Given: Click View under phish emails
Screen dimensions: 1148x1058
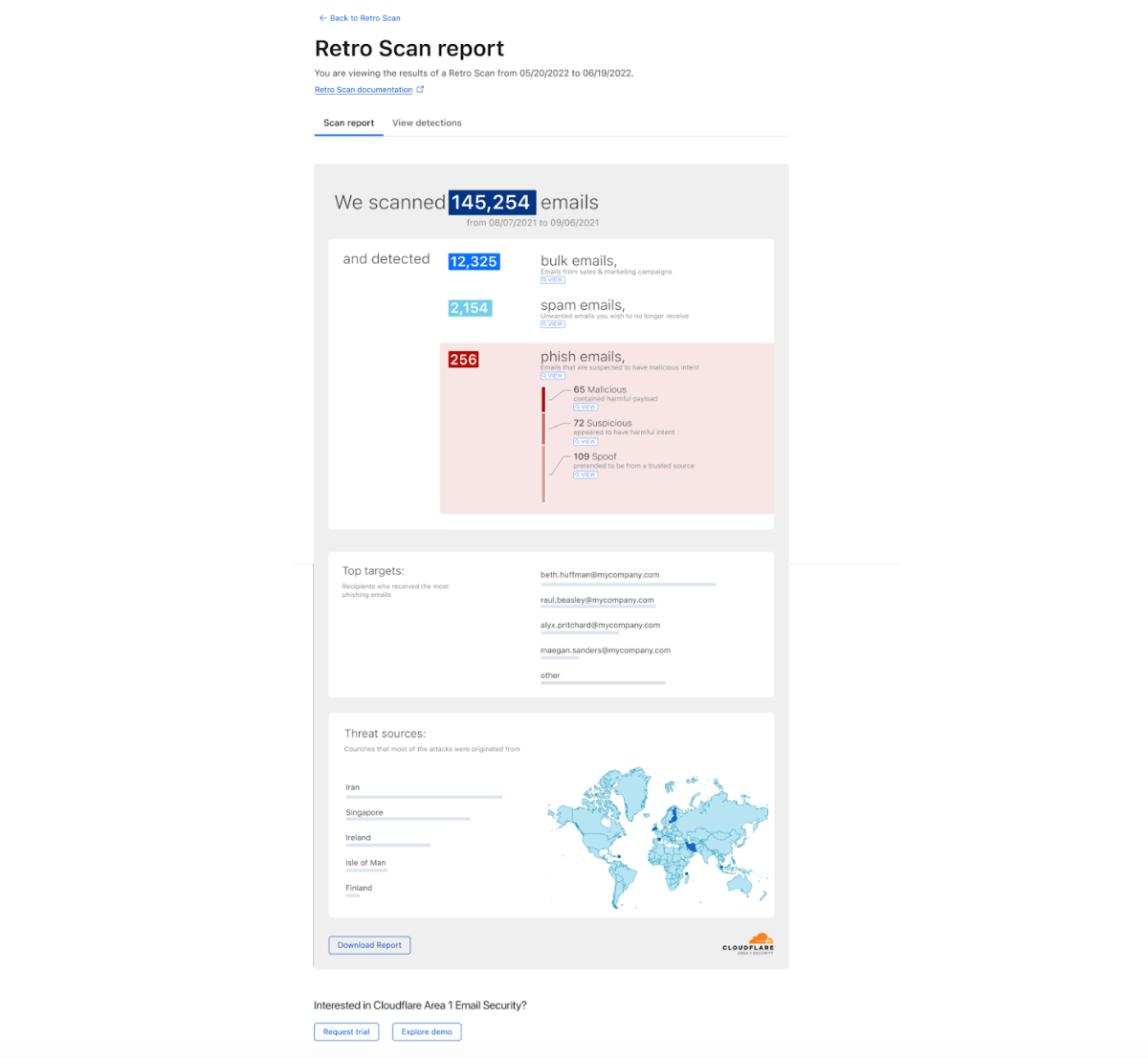Looking at the screenshot, I should pos(553,376).
